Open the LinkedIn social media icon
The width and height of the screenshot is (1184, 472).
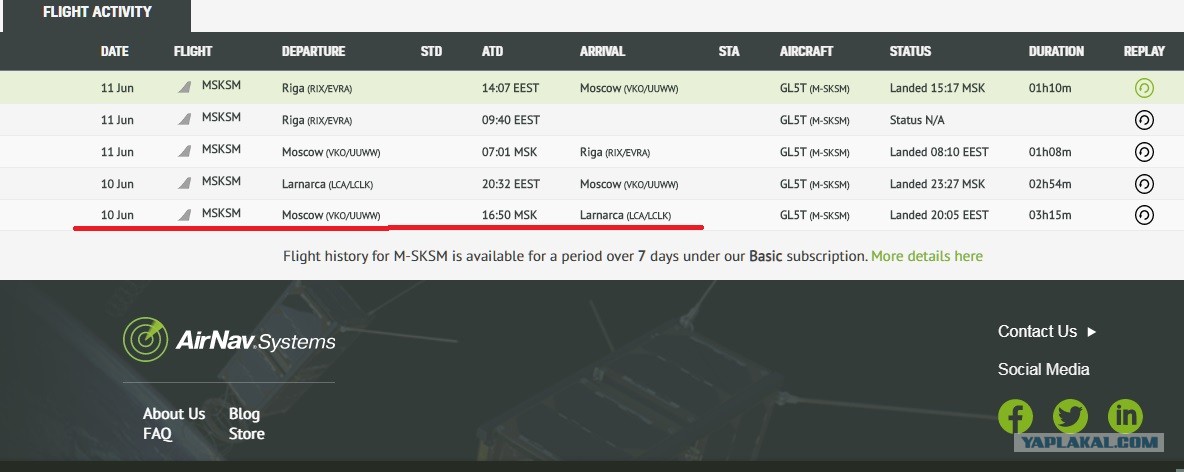click(x=1125, y=416)
